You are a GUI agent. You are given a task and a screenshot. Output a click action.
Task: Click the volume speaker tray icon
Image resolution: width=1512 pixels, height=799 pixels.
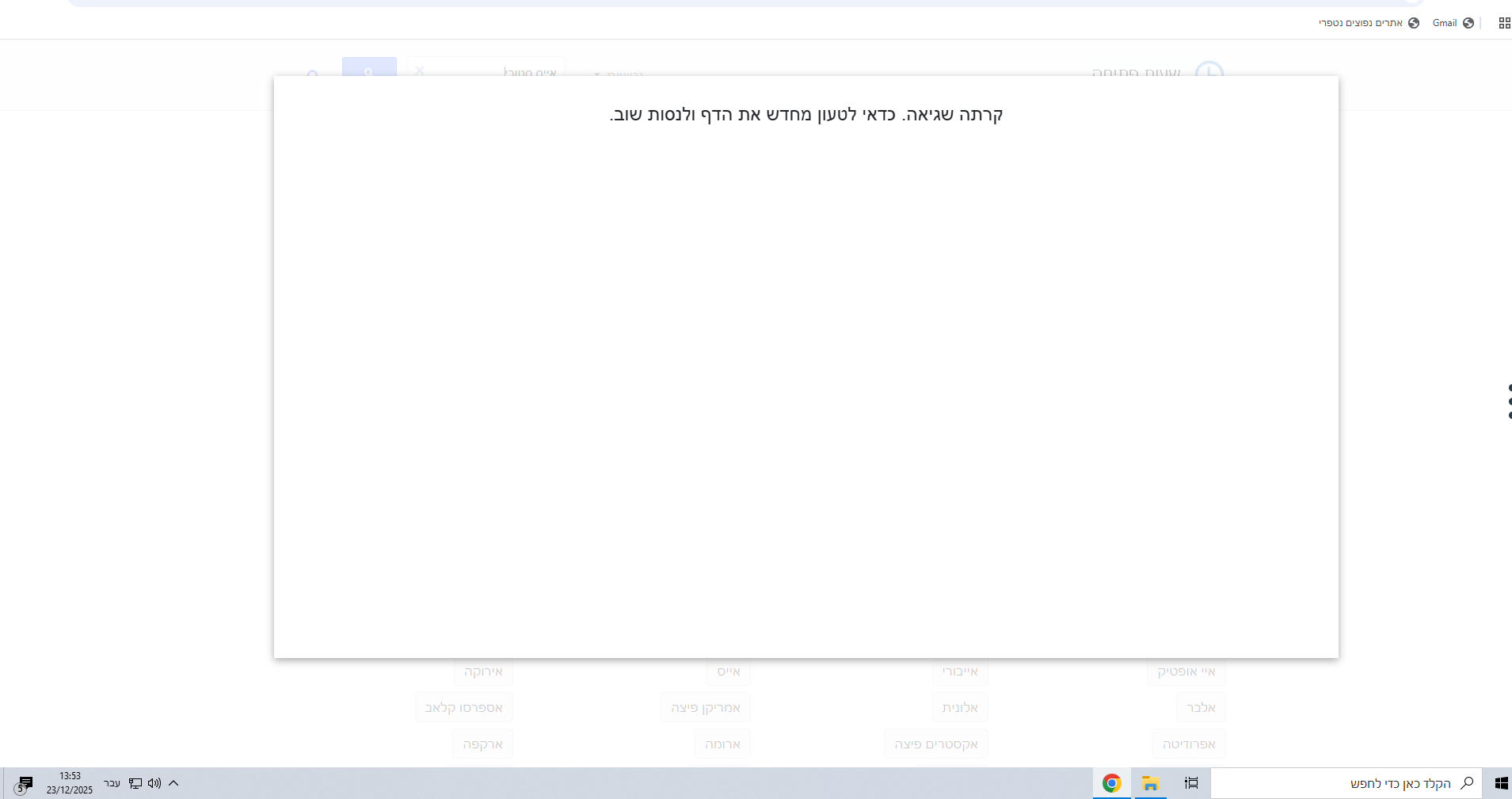[x=154, y=783]
